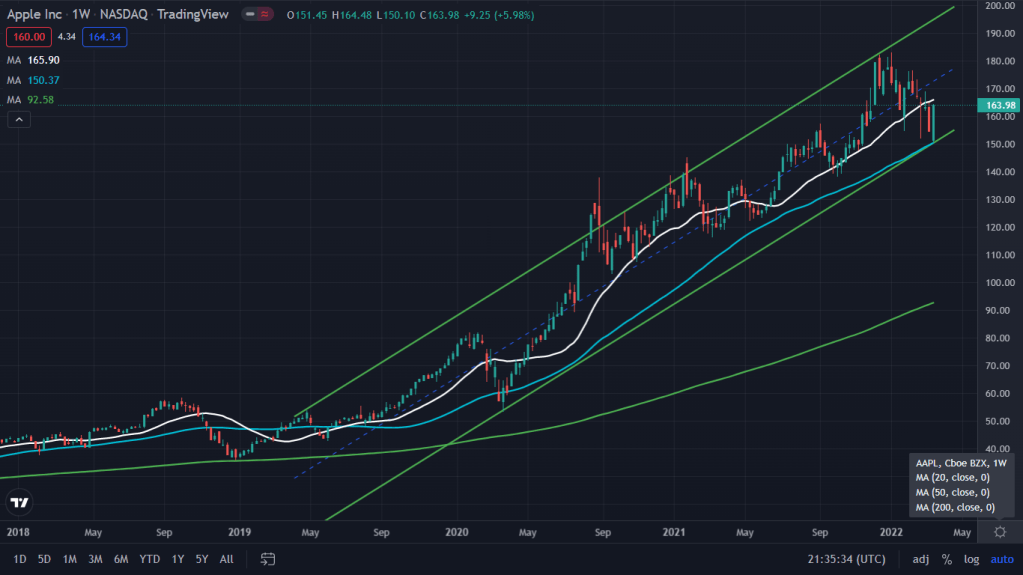Toggle percent scale mode
The width and height of the screenshot is (1023, 575).
(x=946, y=558)
